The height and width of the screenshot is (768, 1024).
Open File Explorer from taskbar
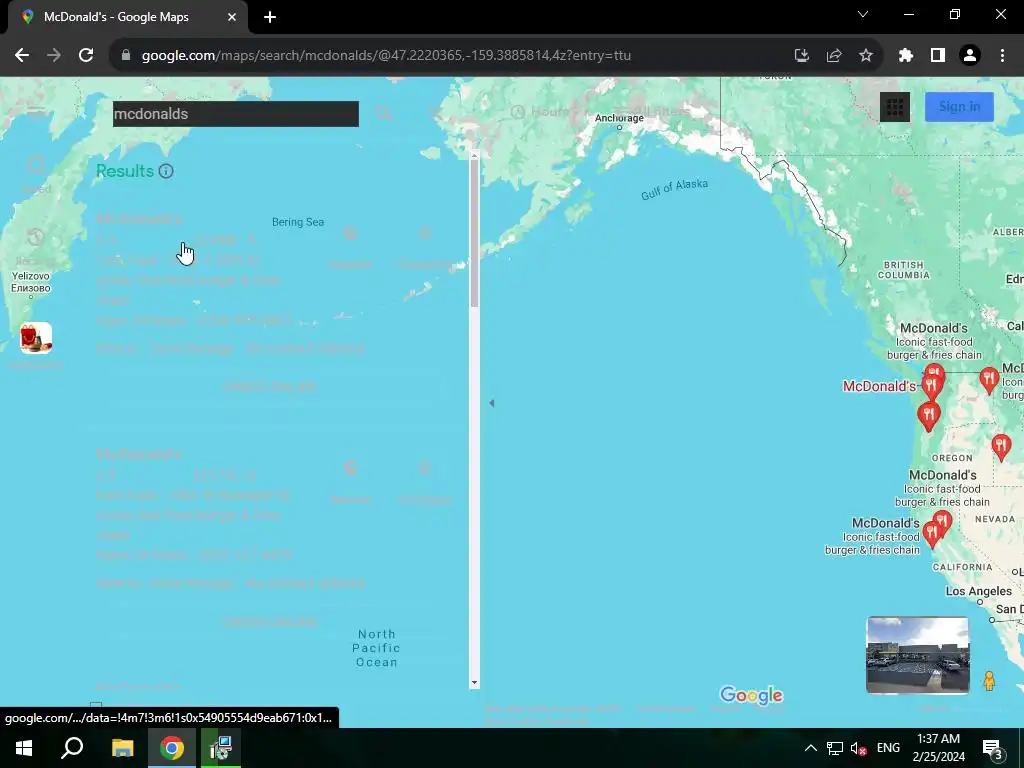(122, 748)
